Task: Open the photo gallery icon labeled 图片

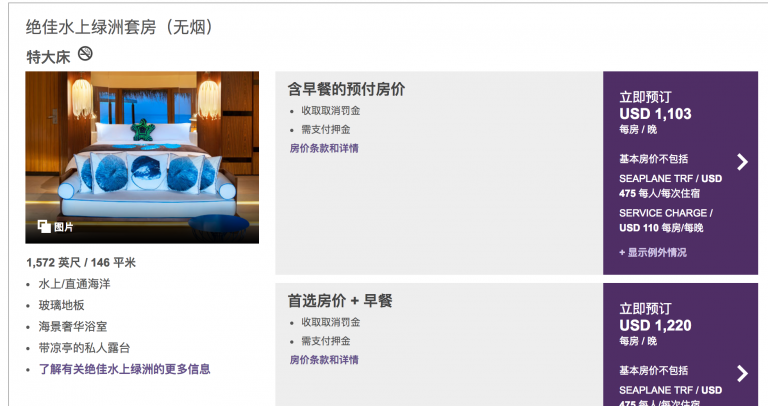Action: point(44,226)
